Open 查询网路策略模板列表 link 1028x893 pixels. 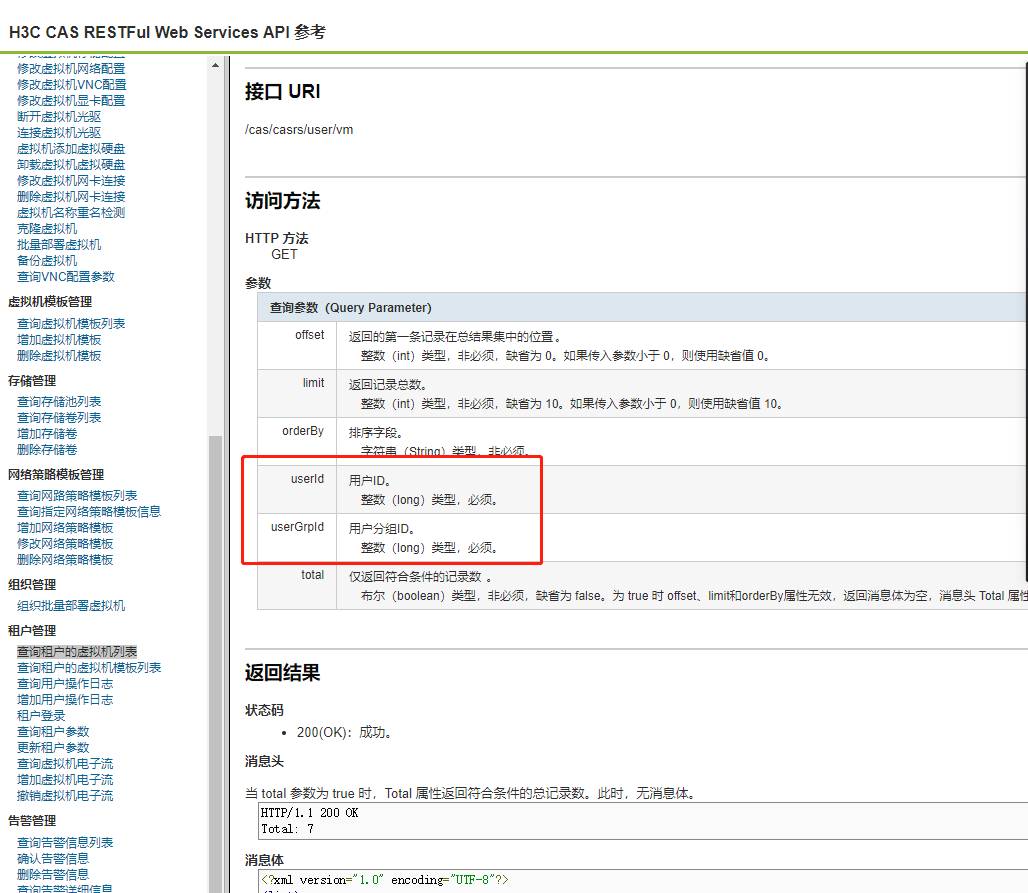pyautogui.click(x=77, y=496)
